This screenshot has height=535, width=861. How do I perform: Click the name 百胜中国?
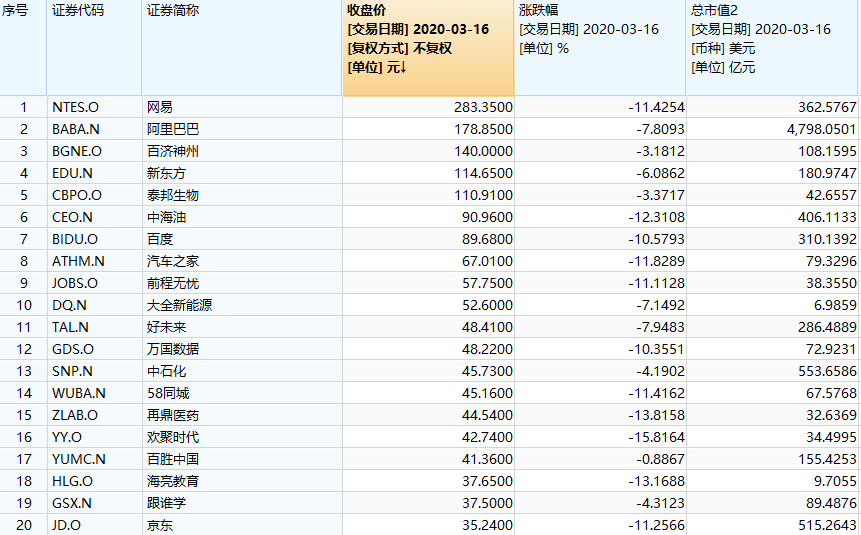(x=173, y=459)
